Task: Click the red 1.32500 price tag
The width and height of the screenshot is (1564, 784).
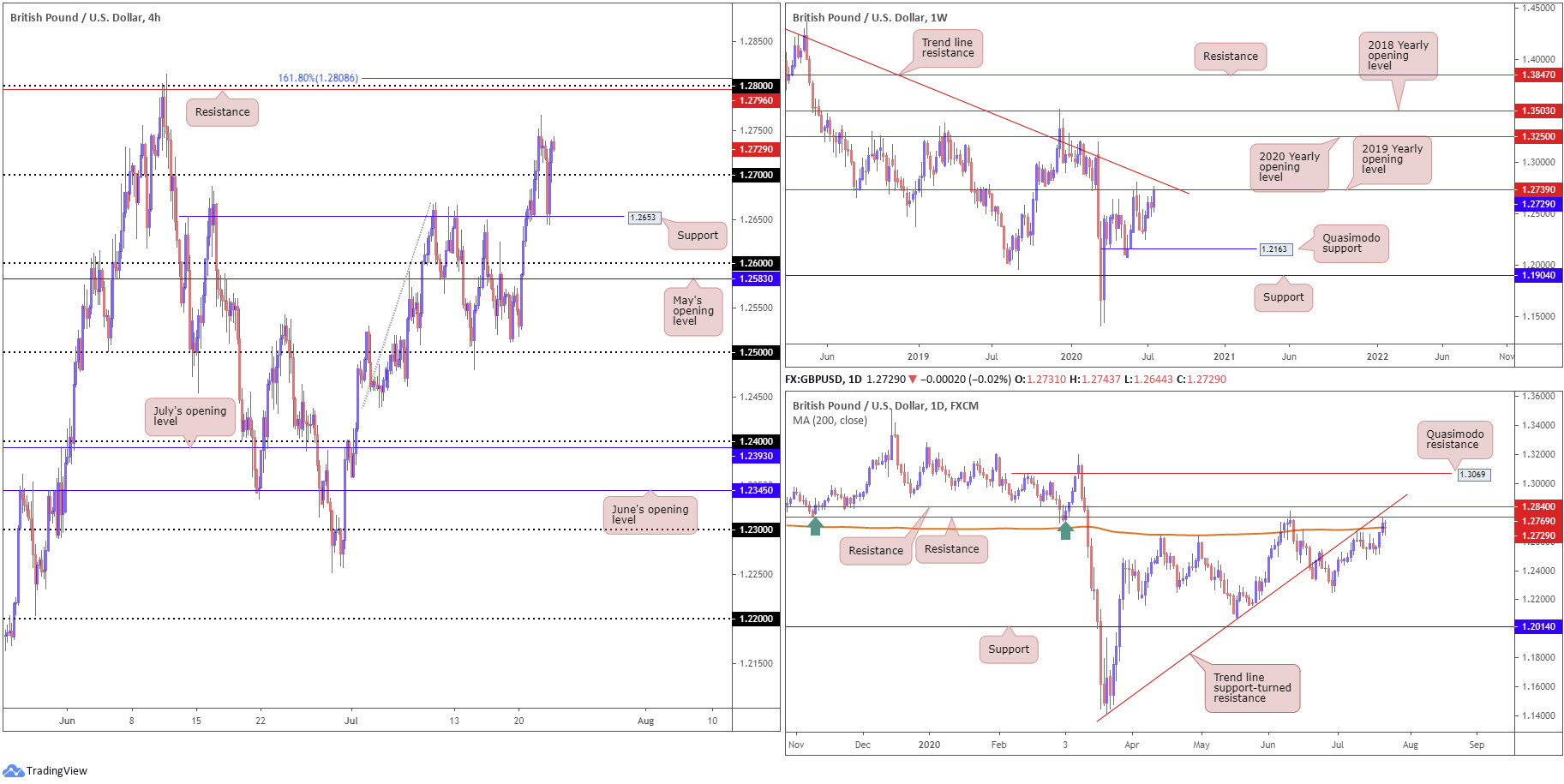Action: pos(1537,136)
